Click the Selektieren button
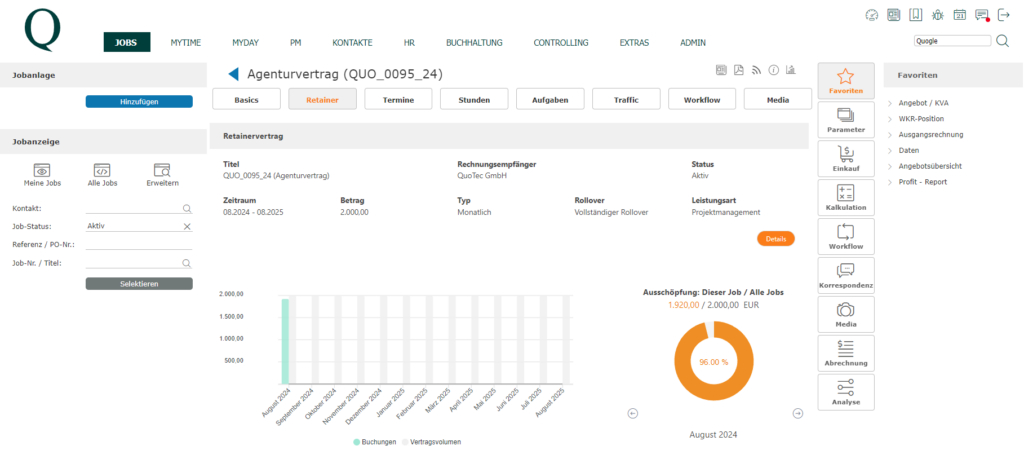 point(139,283)
